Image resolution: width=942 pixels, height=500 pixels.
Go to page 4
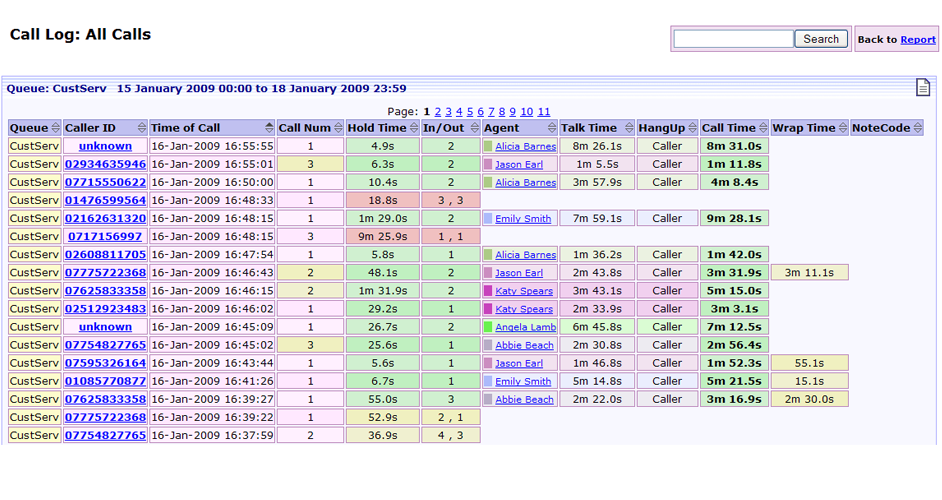(459, 112)
